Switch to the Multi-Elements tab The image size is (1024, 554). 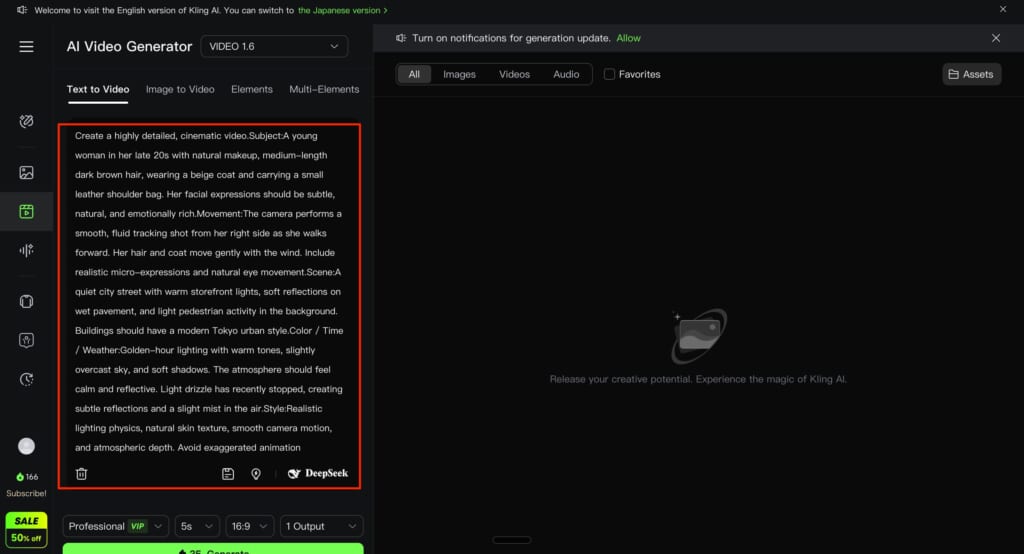324,89
